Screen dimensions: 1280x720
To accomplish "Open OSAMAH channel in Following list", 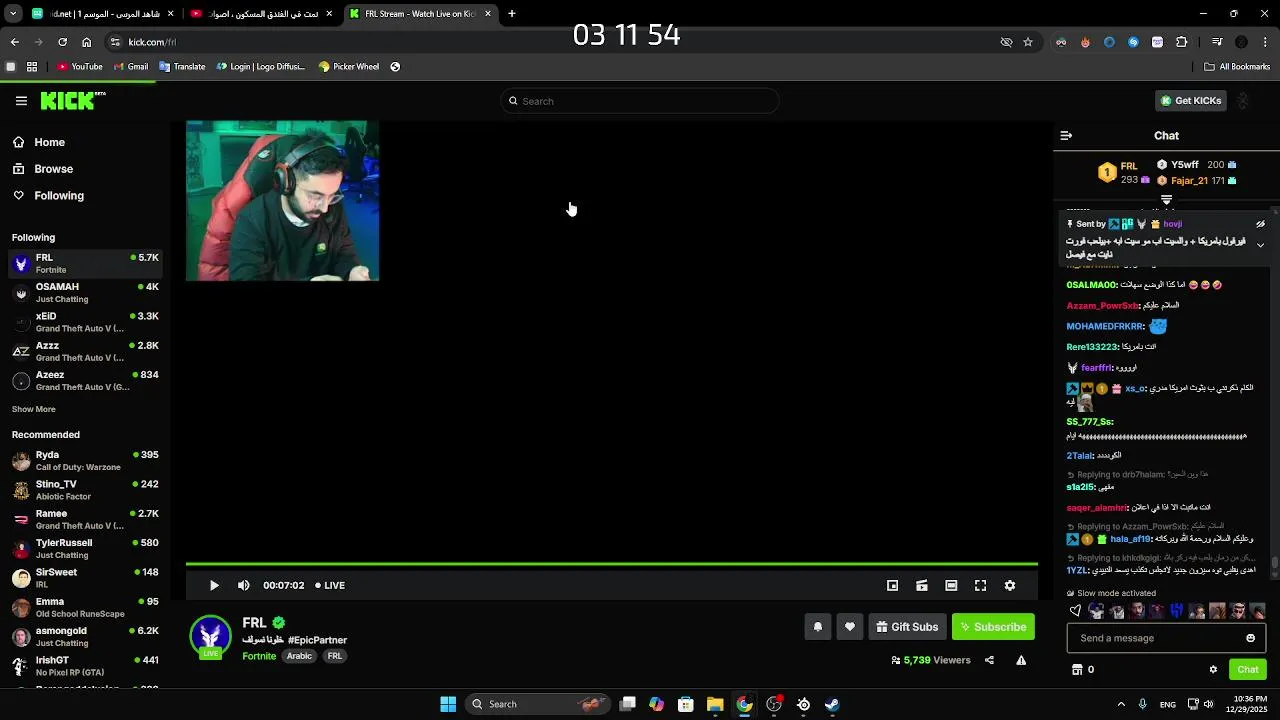I will 85,293.
